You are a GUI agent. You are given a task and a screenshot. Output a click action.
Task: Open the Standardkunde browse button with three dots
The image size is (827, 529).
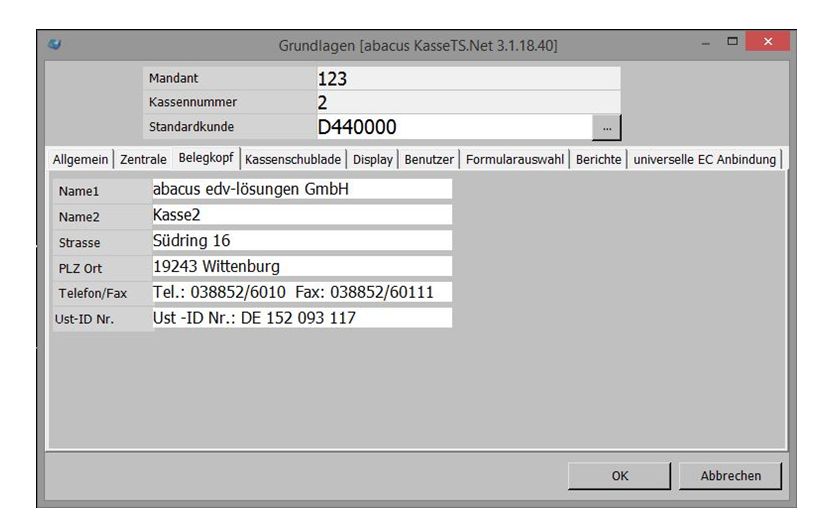tap(606, 128)
